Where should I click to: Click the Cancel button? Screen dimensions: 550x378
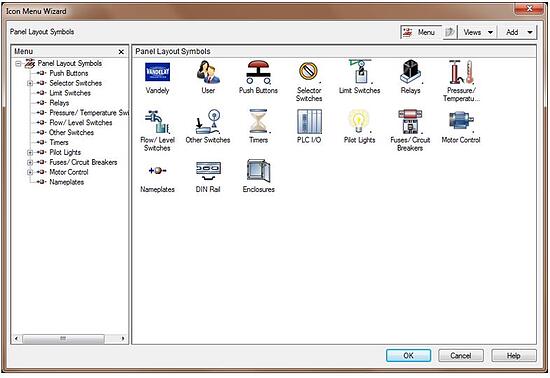pyautogui.click(x=461, y=356)
